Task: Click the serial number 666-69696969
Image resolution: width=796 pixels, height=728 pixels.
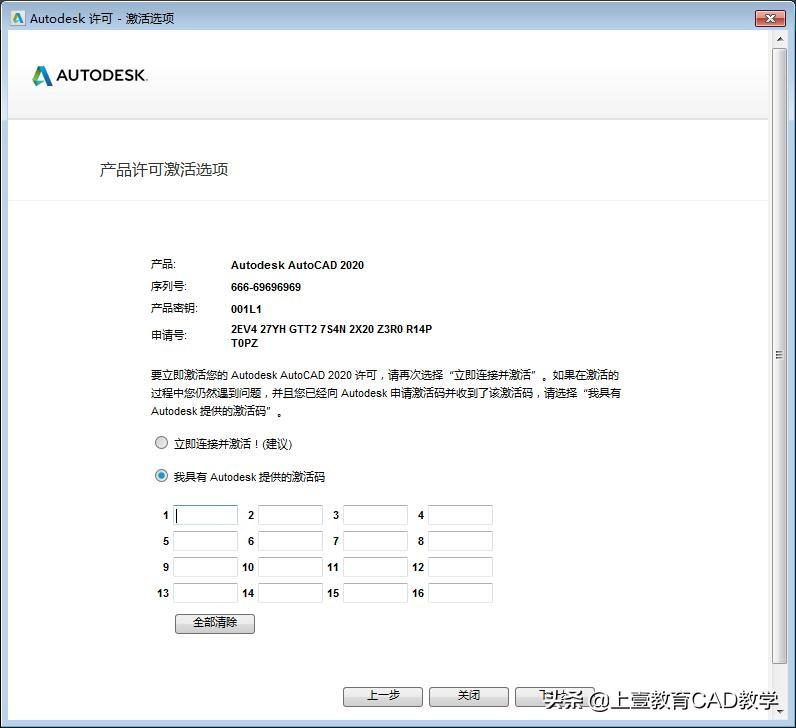Action: coord(266,287)
